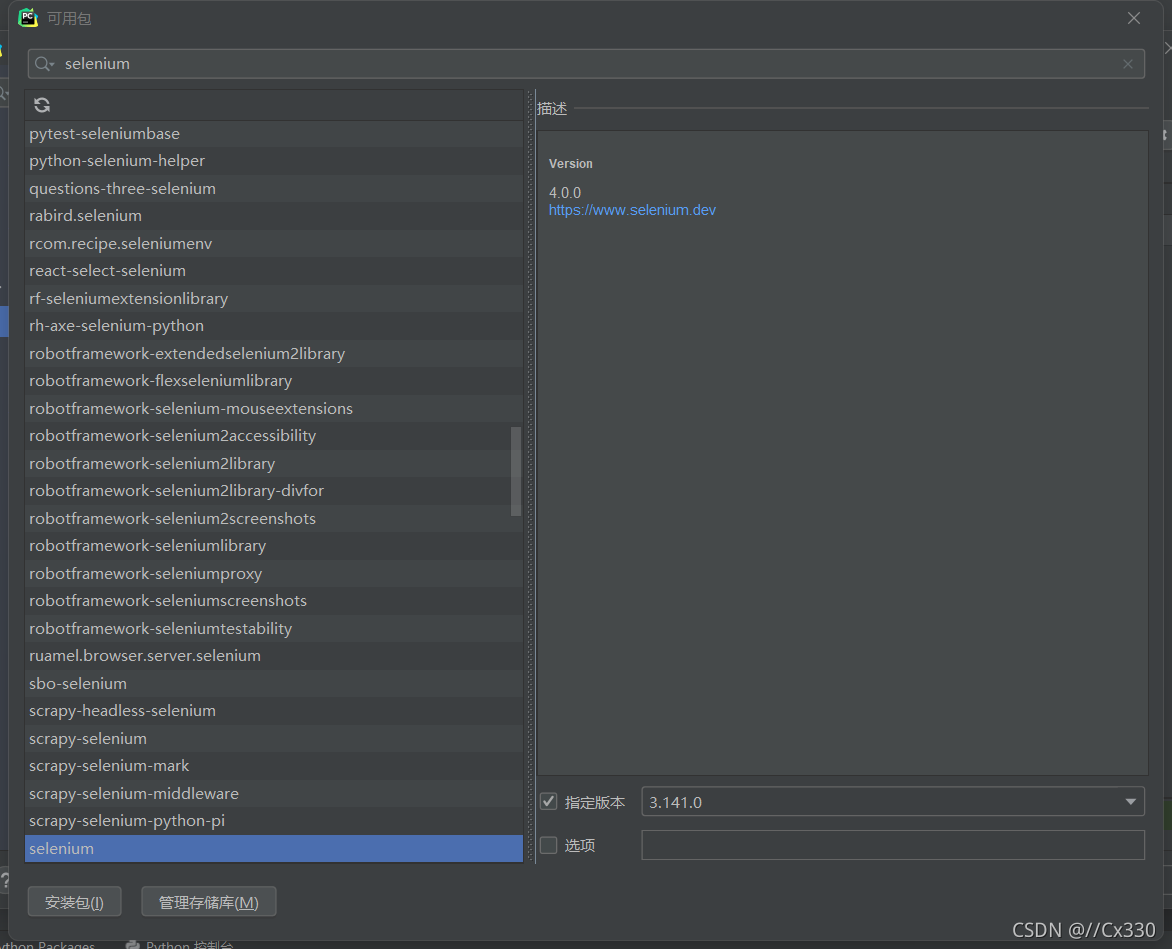1172x949 pixels.
Task: Open the https://www.selenium.dev link
Action: [x=632, y=210]
